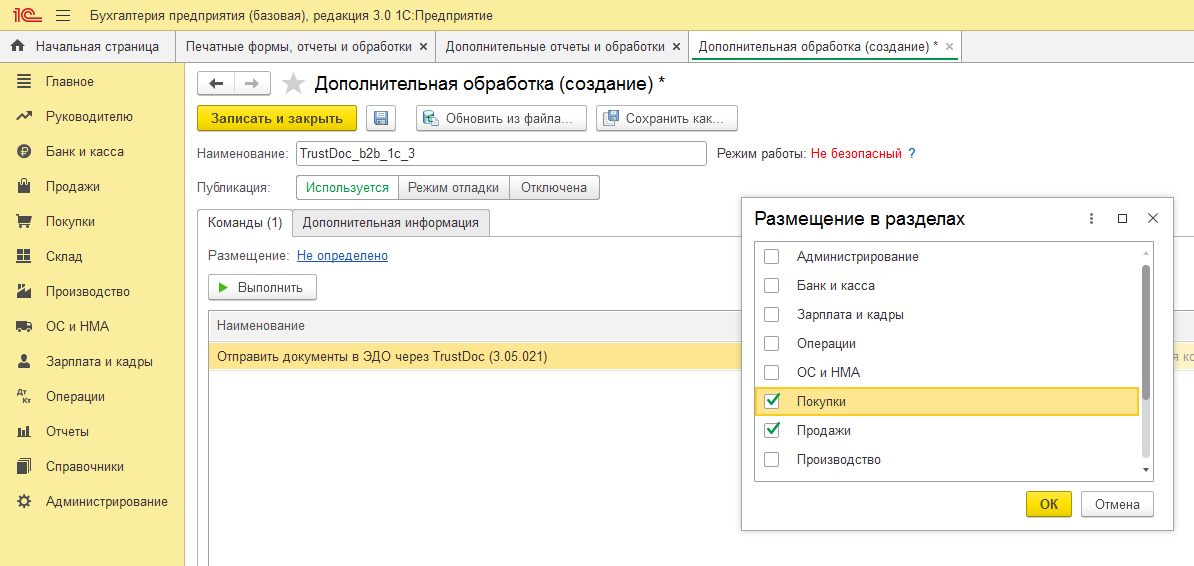
Task: Close the Дополнительная обработка (создание) tab
Action: pos(949,46)
